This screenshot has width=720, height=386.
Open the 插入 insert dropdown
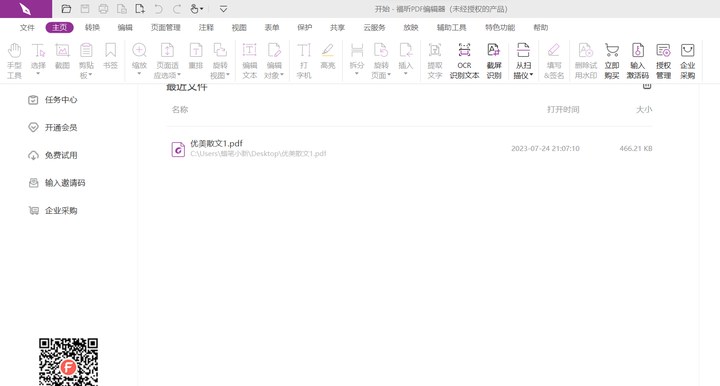click(x=405, y=73)
